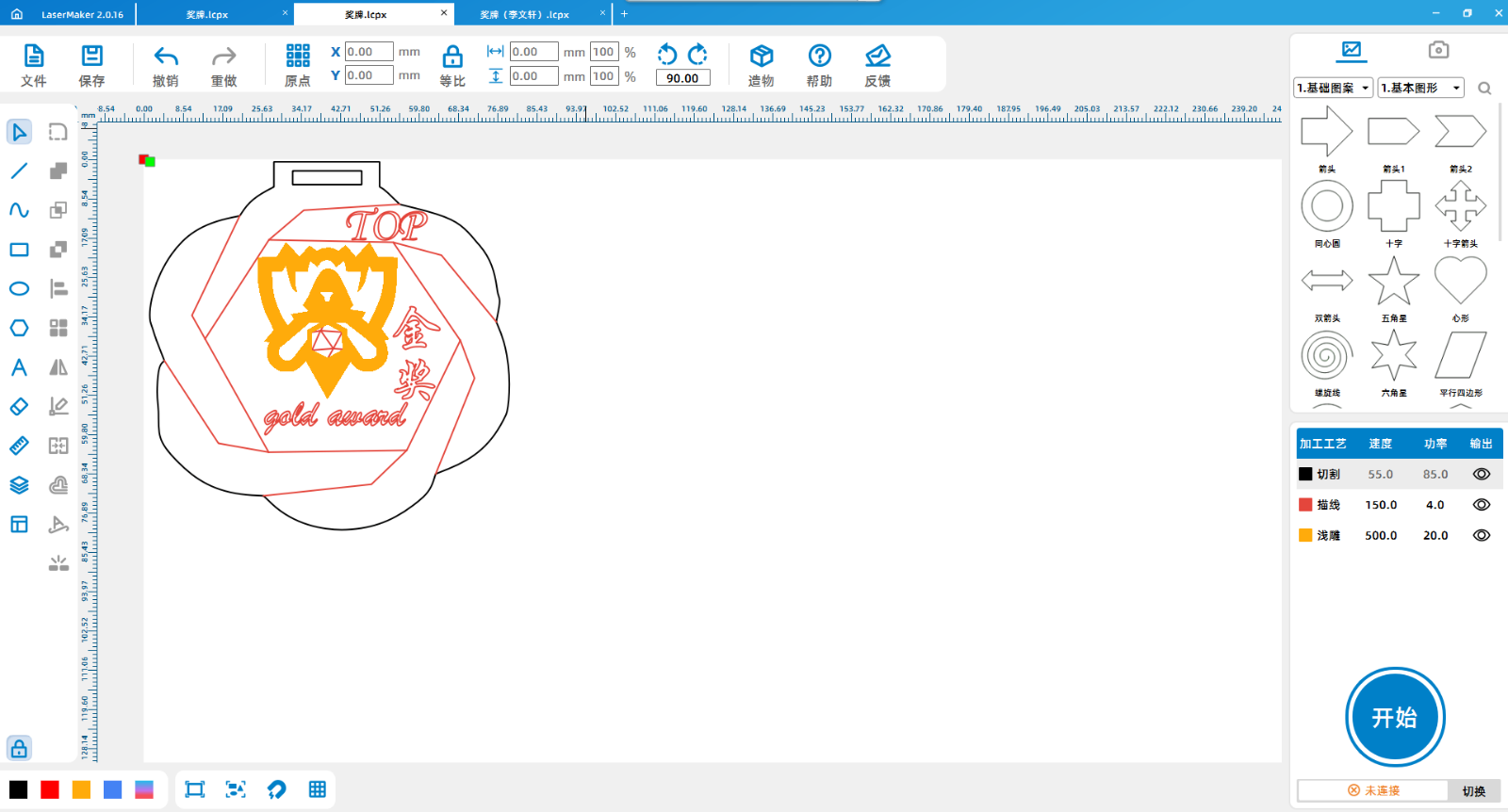Pick the orange color swatch
This screenshot has width=1508, height=812.
pyautogui.click(x=81, y=789)
